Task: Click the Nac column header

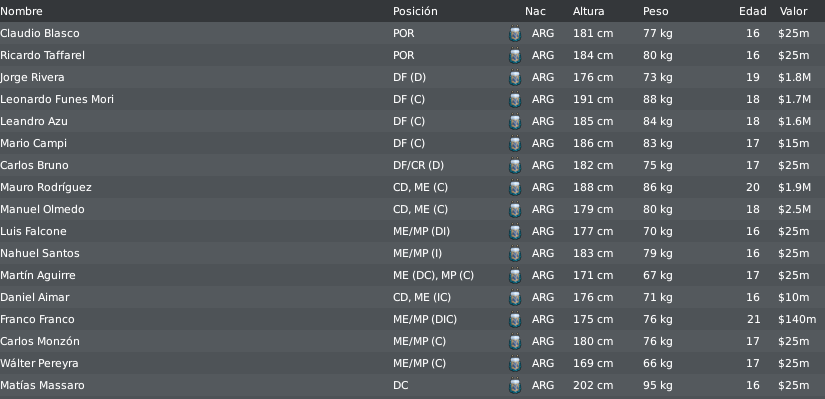Action: click(535, 11)
